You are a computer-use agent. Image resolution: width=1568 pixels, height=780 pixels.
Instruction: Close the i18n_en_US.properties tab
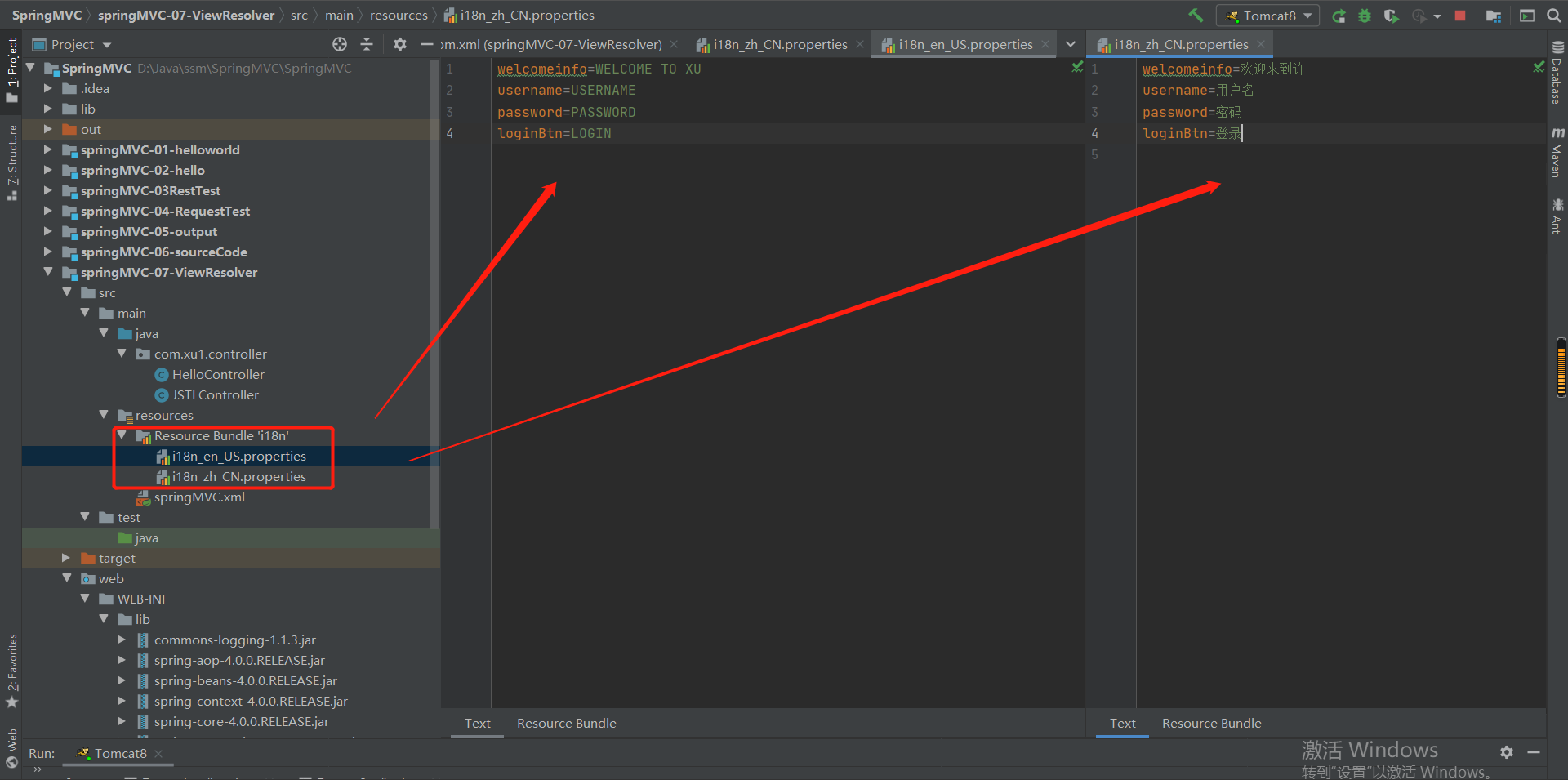(x=1045, y=44)
